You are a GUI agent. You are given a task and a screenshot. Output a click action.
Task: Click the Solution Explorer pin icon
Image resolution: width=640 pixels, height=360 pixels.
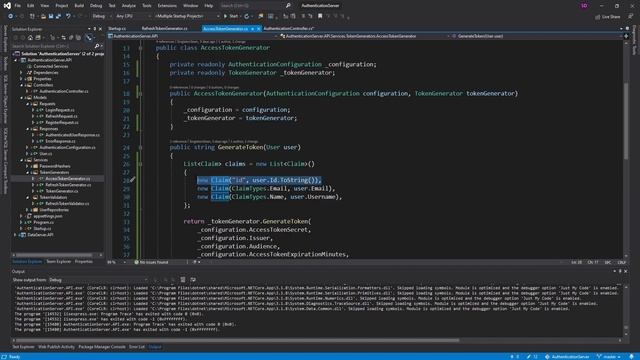tap(95, 29)
